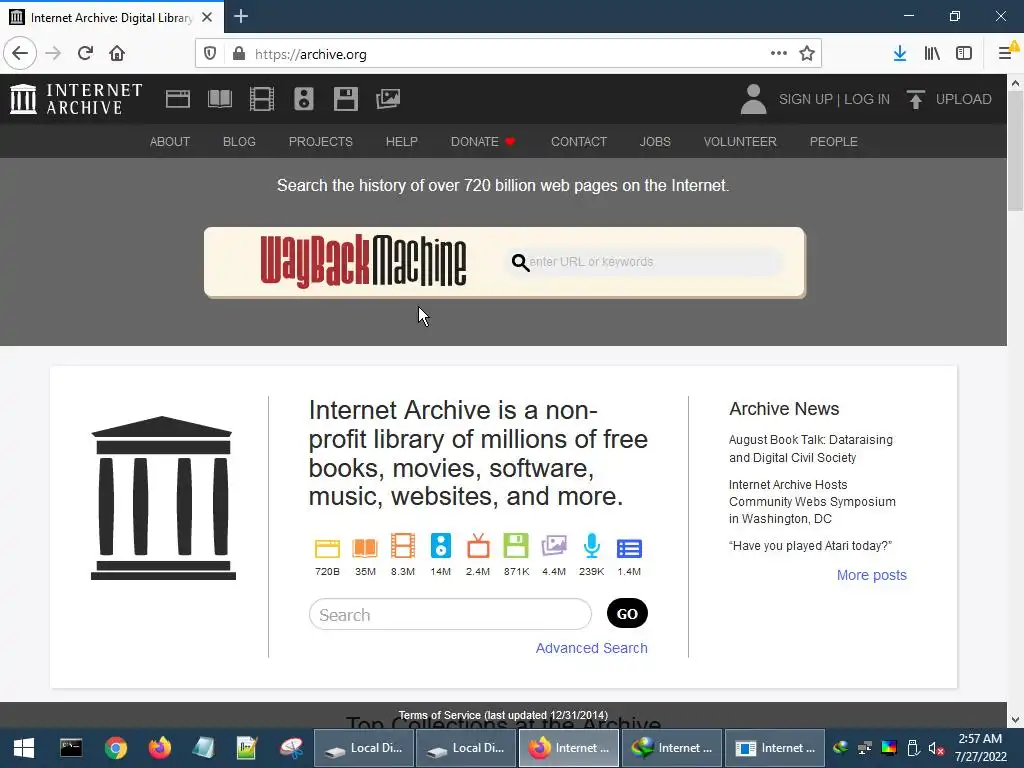Open Community Webs Symposium news post

tap(812, 502)
